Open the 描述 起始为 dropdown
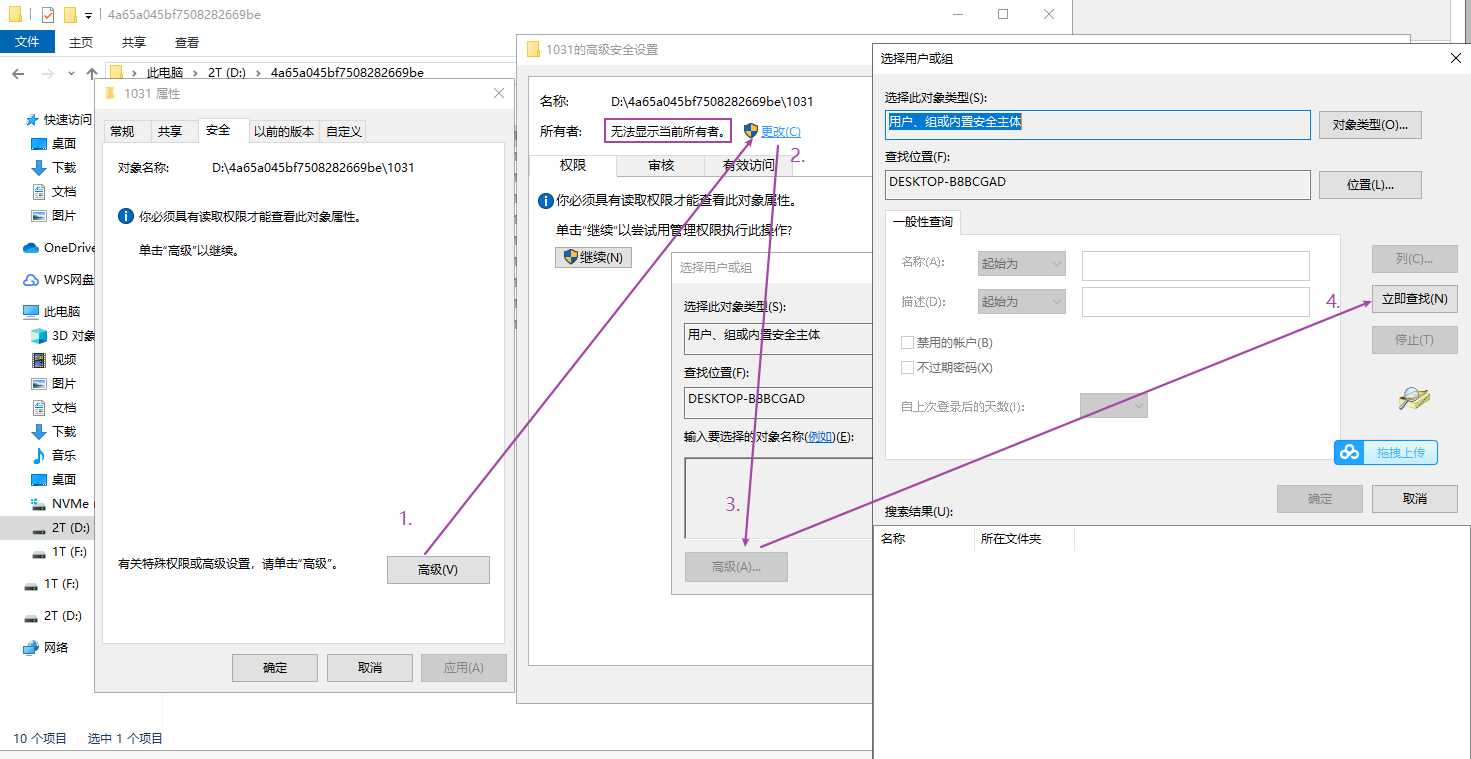Image resolution: width=1471 pixels, height=759 pixels. click(x=1020, y=301)
